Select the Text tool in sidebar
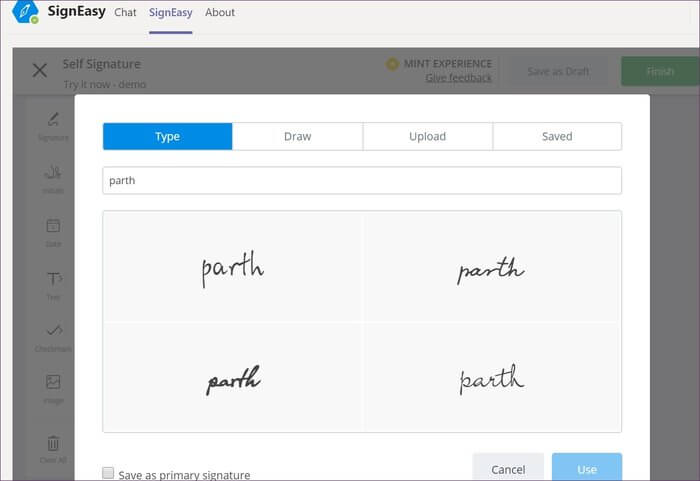 pyautogui.click(x=53, y=285)
